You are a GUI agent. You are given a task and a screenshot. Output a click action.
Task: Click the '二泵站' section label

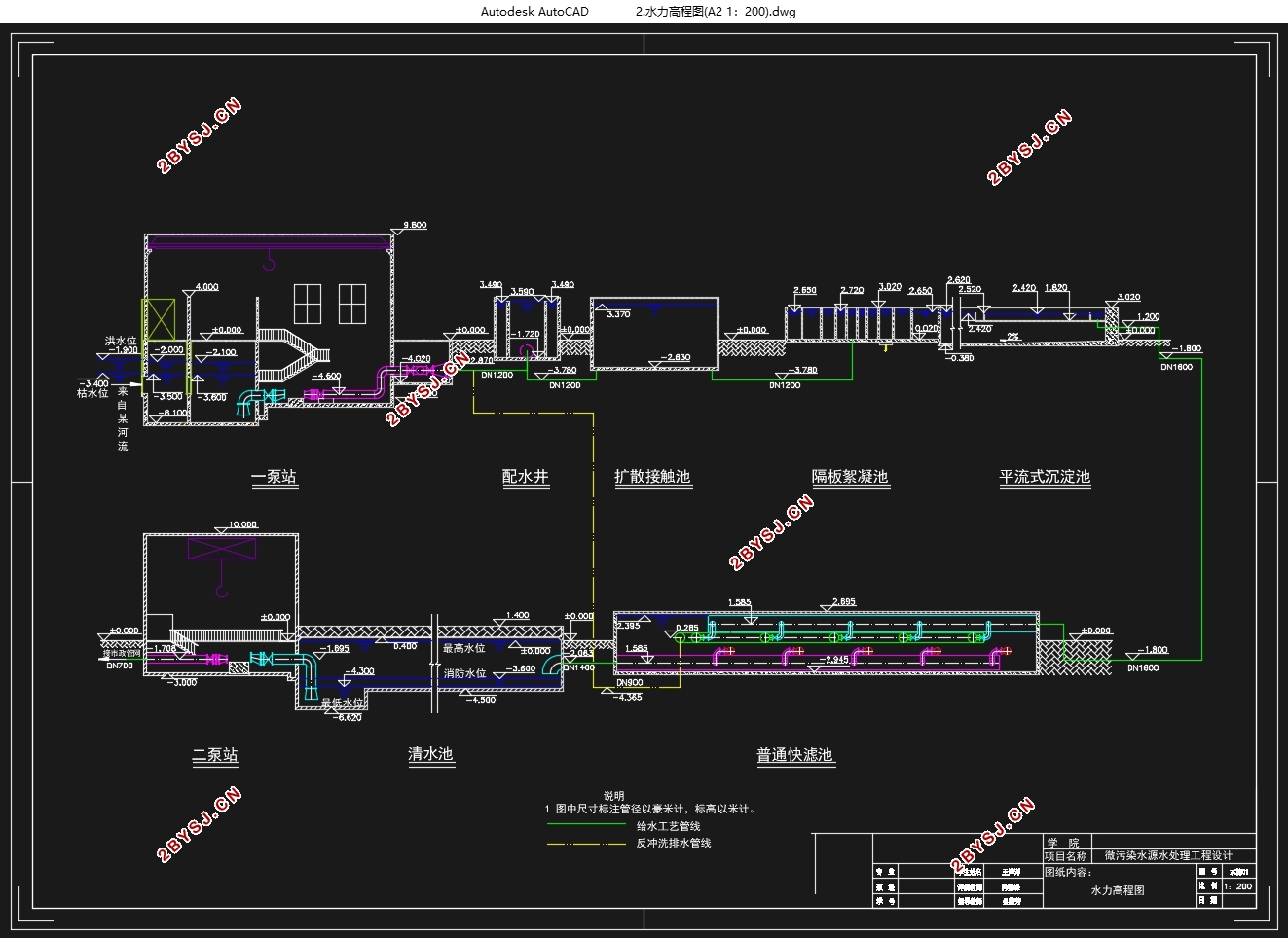pyautogui.click(x=215, y=755)
